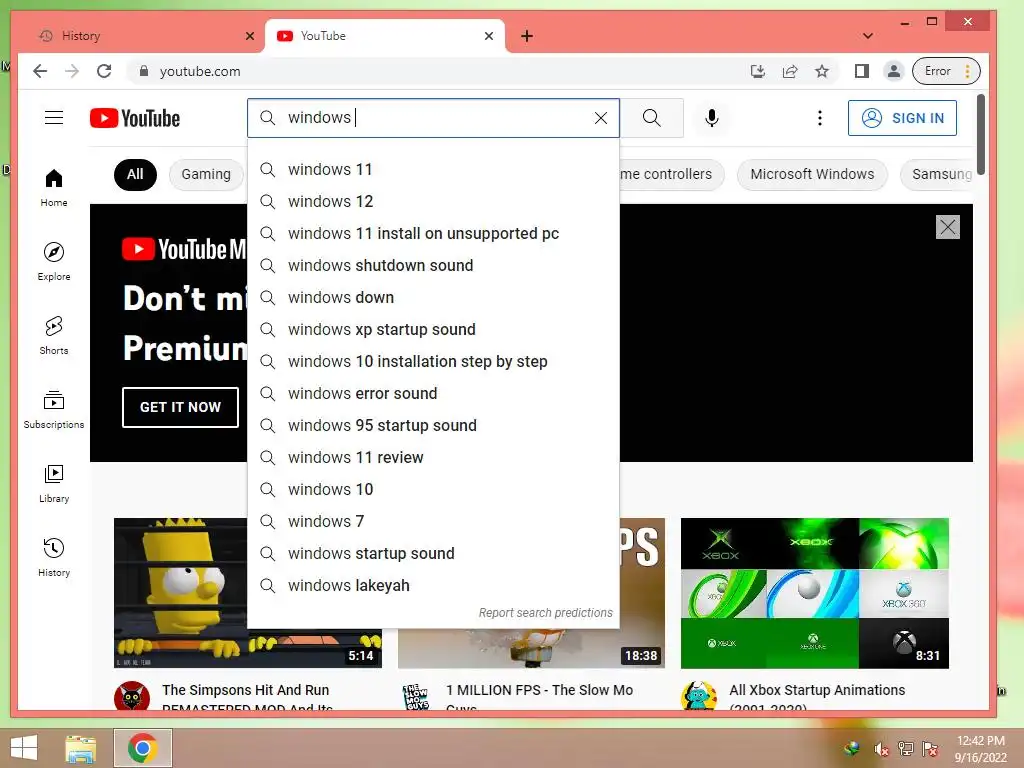This screenshot has width=1024, height=768.
Task: Choose suggestion windows 11
Action: pos(433,170)
